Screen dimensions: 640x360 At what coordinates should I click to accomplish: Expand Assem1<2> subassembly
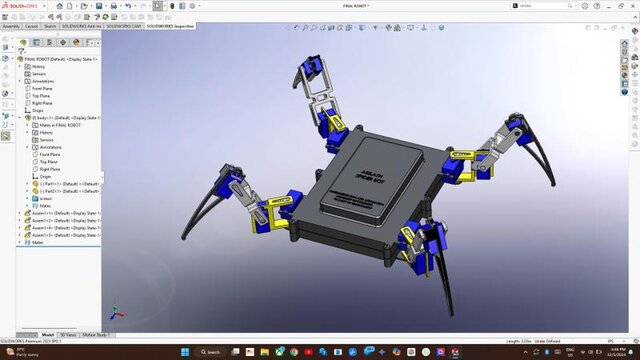click(x=20, y=221)
